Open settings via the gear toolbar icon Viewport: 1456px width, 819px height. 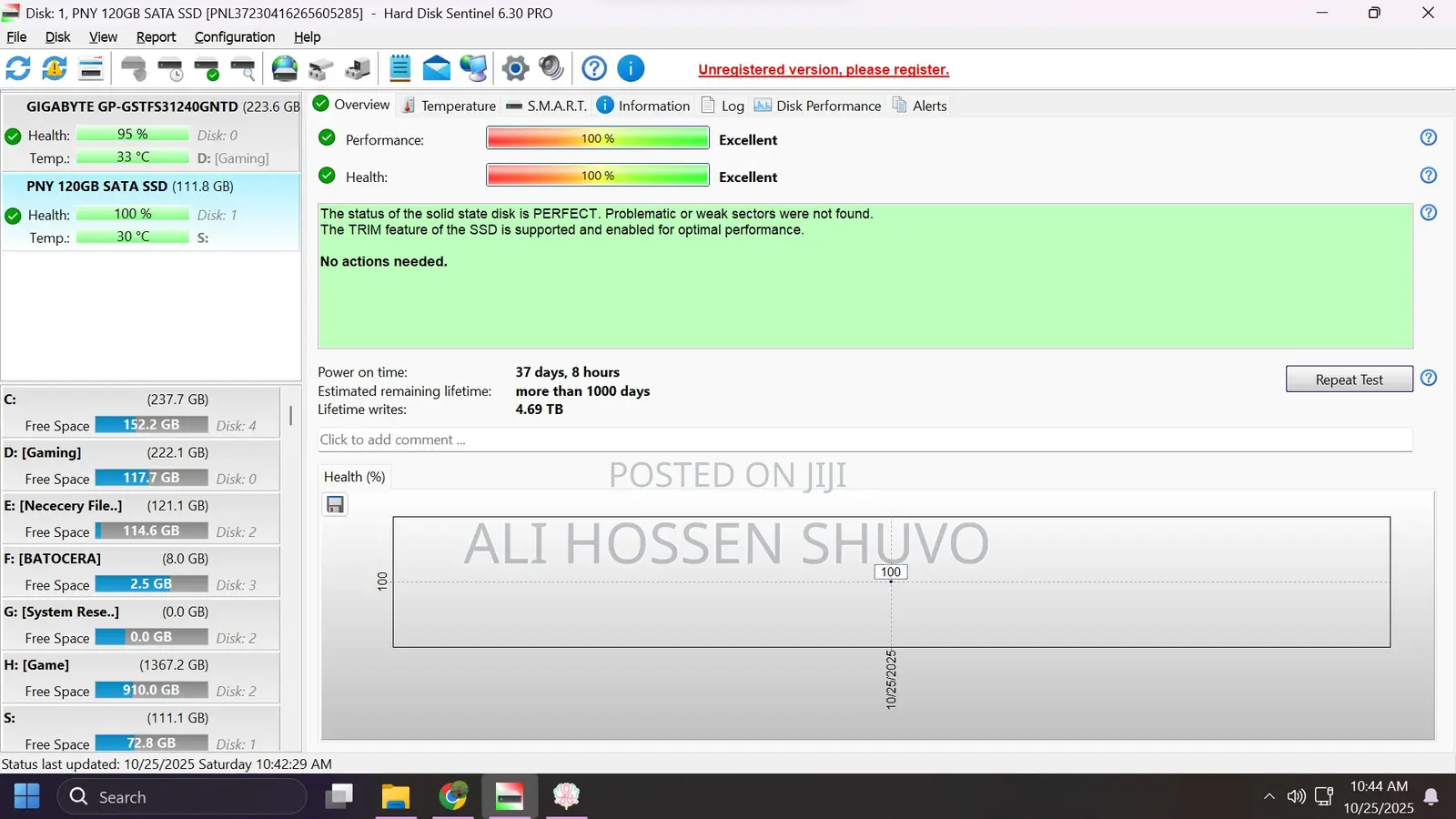pyautogui.click(x=515, y=68)
